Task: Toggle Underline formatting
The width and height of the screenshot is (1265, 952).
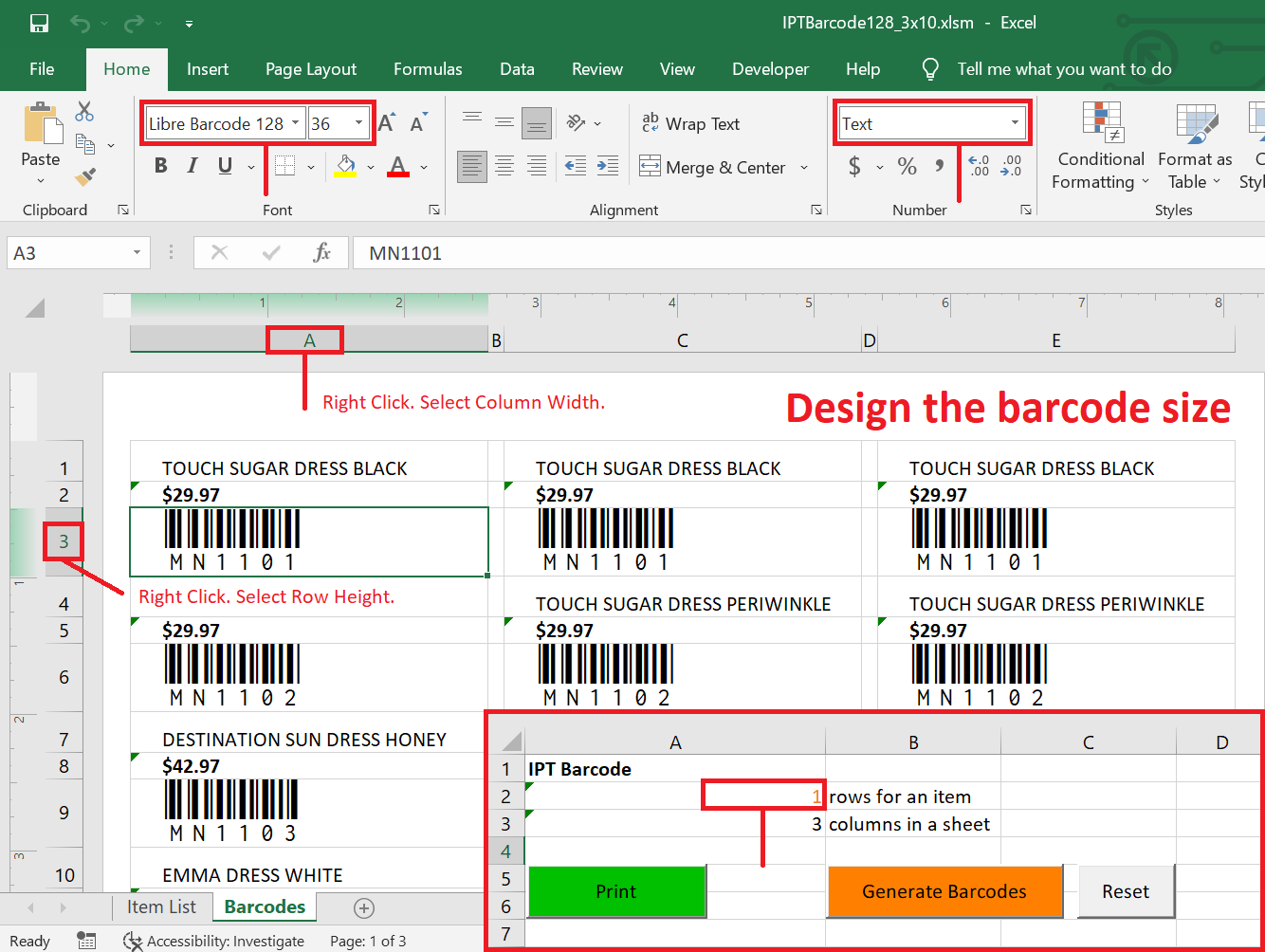Action: click(225, 166)
